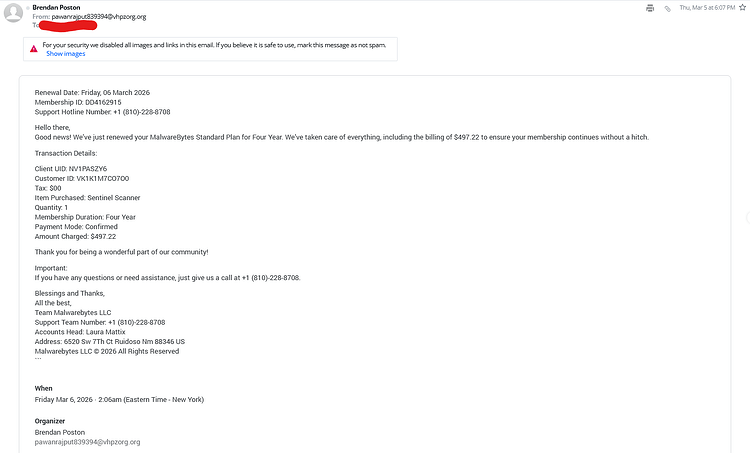The image size is (750, 453).
Task: Click the redacted To recipient field
Action: point(68,25)
